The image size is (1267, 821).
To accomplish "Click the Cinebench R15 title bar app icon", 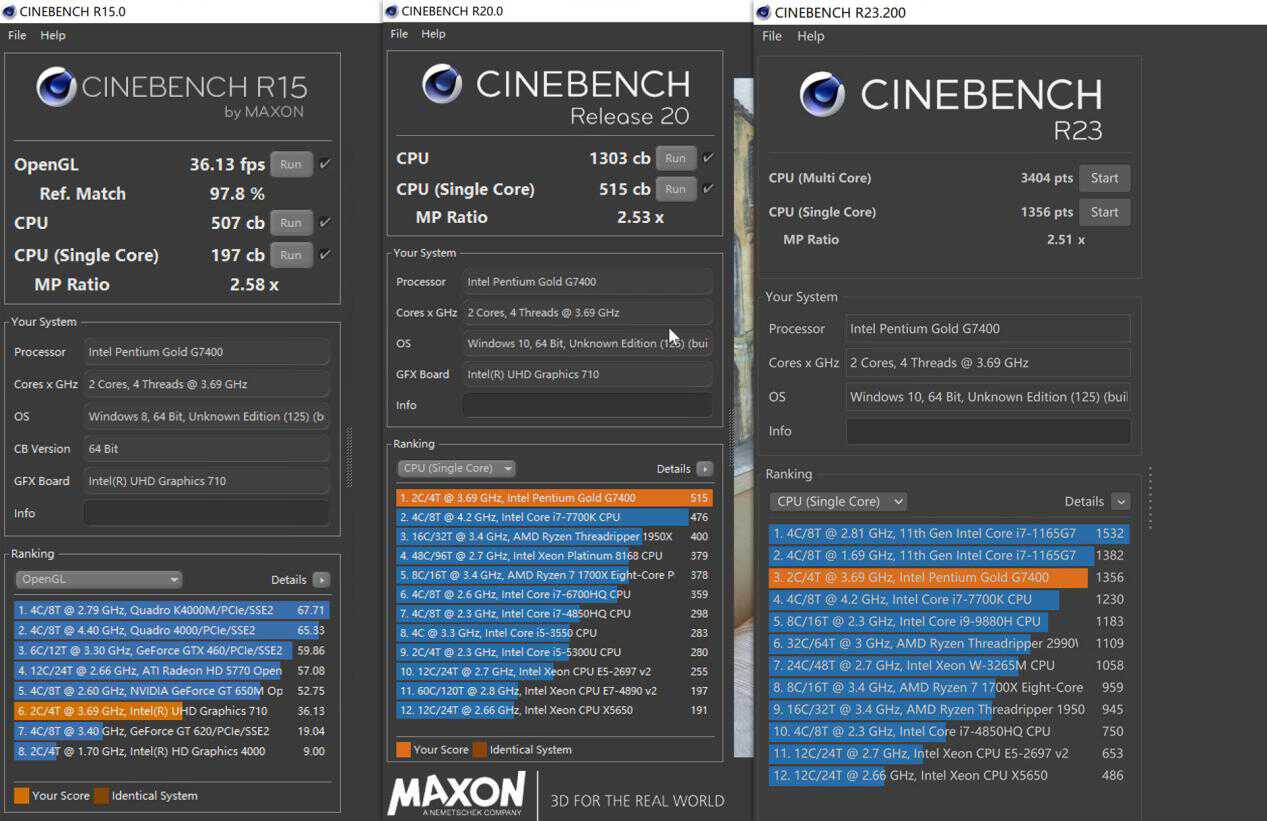I will coord(9,12).
